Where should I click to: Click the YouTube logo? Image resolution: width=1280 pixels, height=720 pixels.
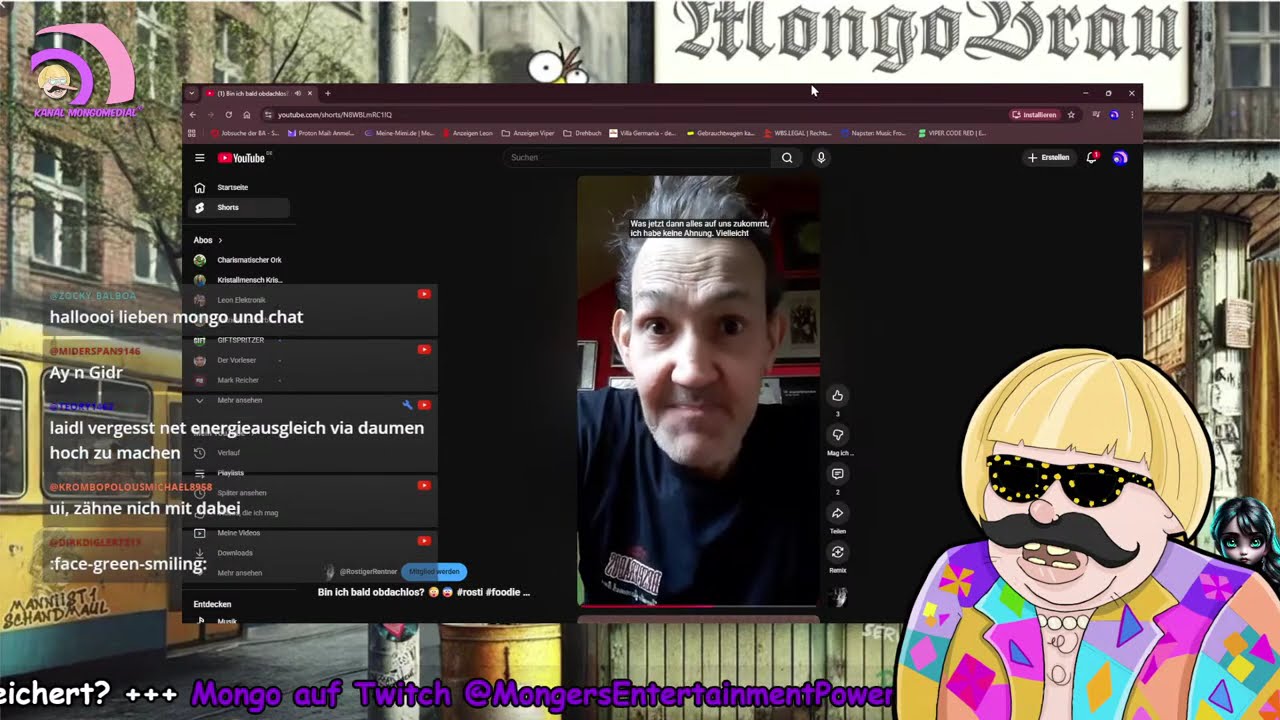point(241,158)
